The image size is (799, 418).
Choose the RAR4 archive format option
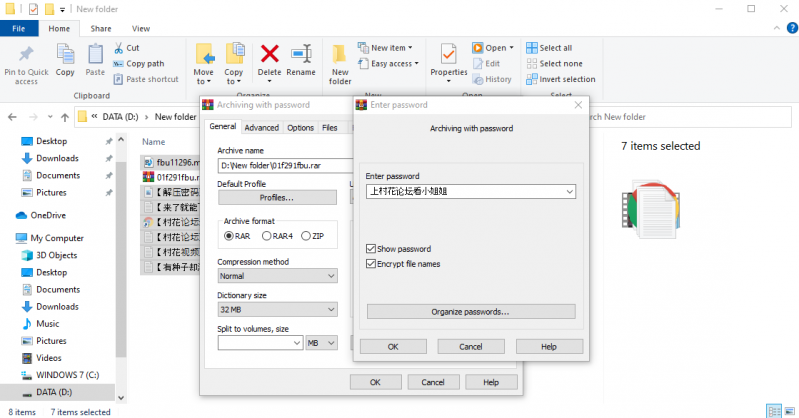click(x=267, y=236)
